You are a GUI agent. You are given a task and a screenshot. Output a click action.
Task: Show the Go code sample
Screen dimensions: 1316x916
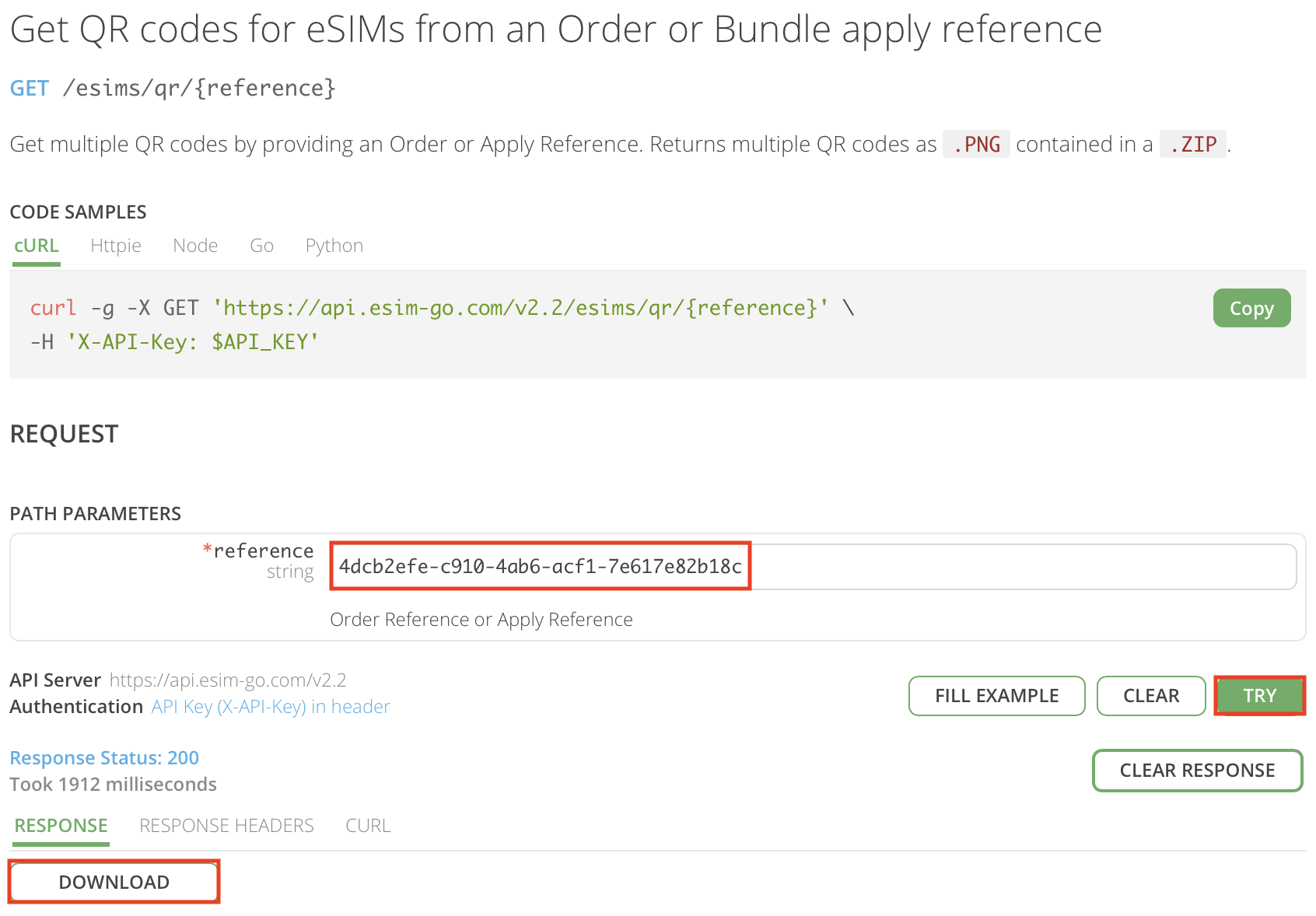point(261,246)
